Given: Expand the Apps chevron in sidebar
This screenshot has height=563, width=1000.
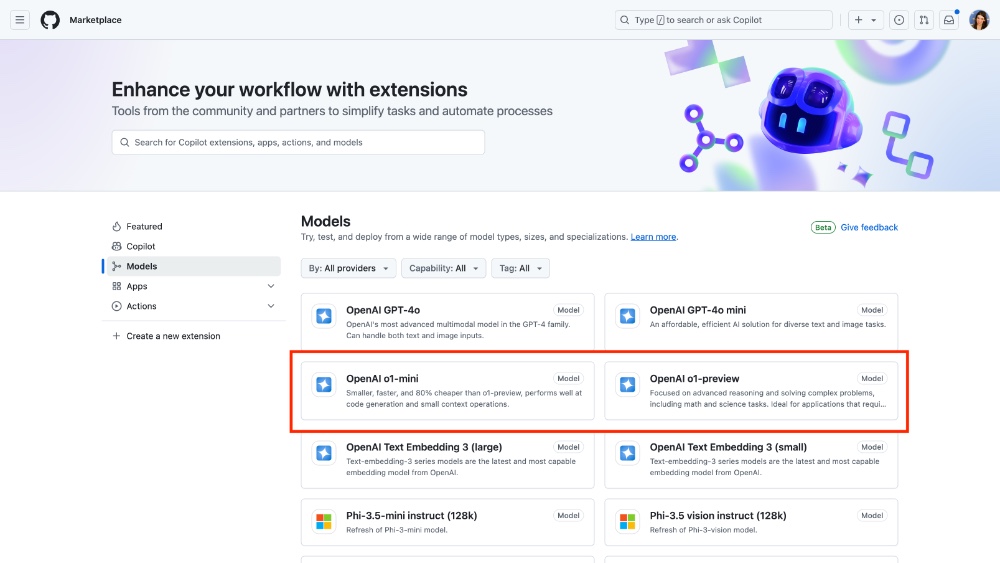Looking at the screenshot, I should pyautogui.click(x=271, y=286).
